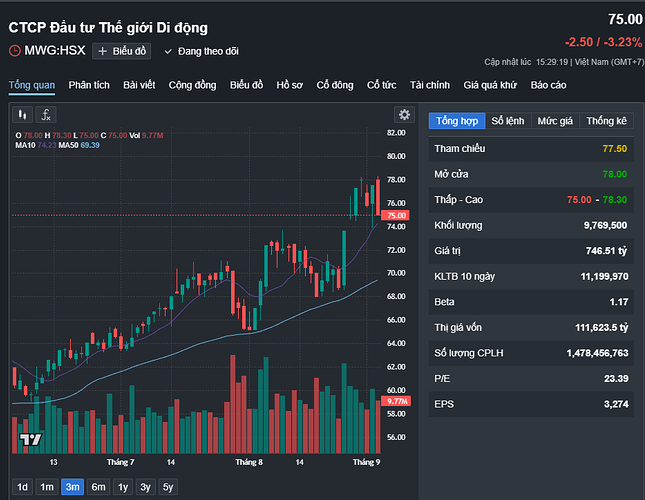
Task: Click the plus Biểu đồ button
Action: point(122,50)
